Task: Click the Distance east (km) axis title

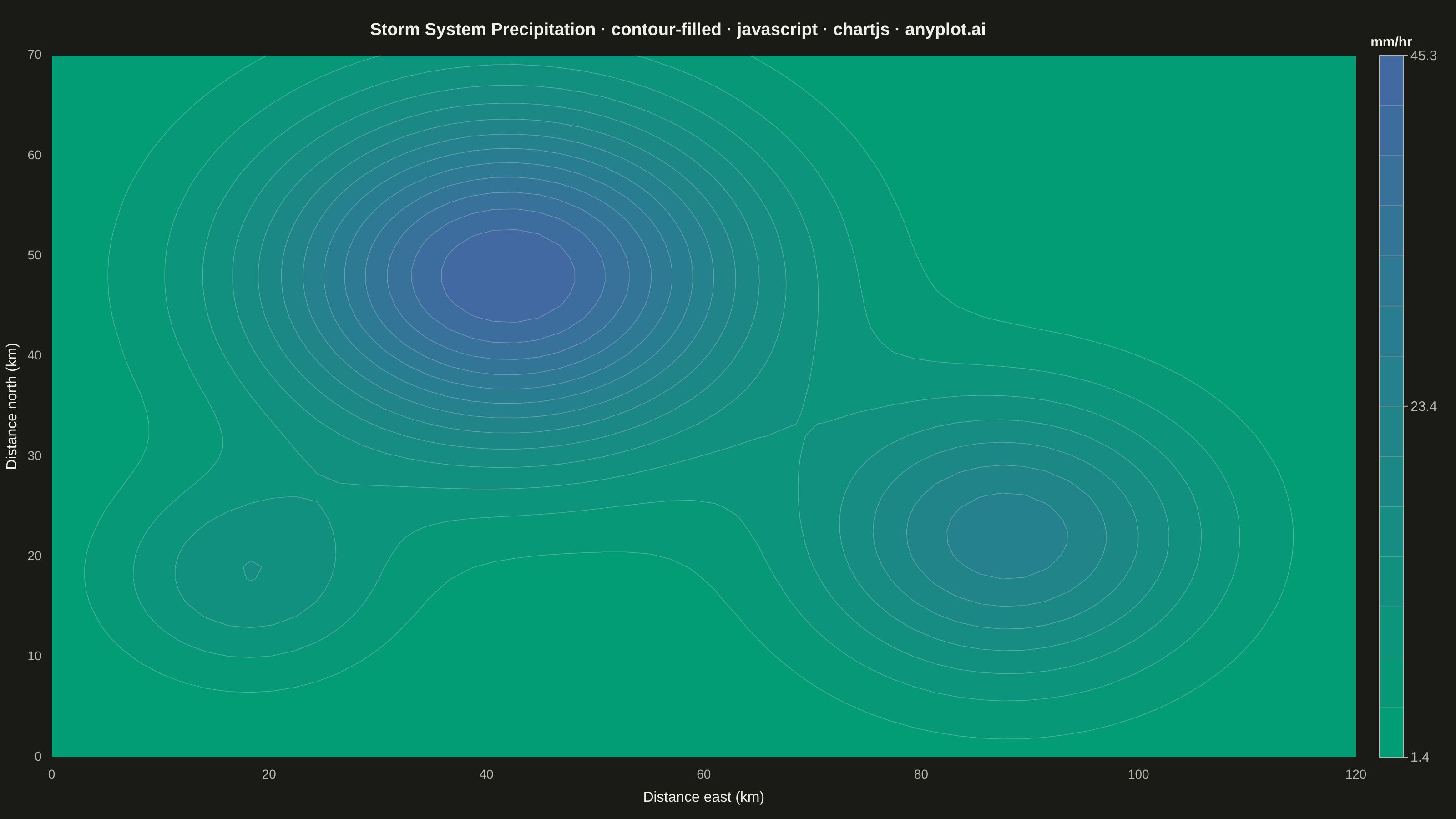Action: (704, 797)
